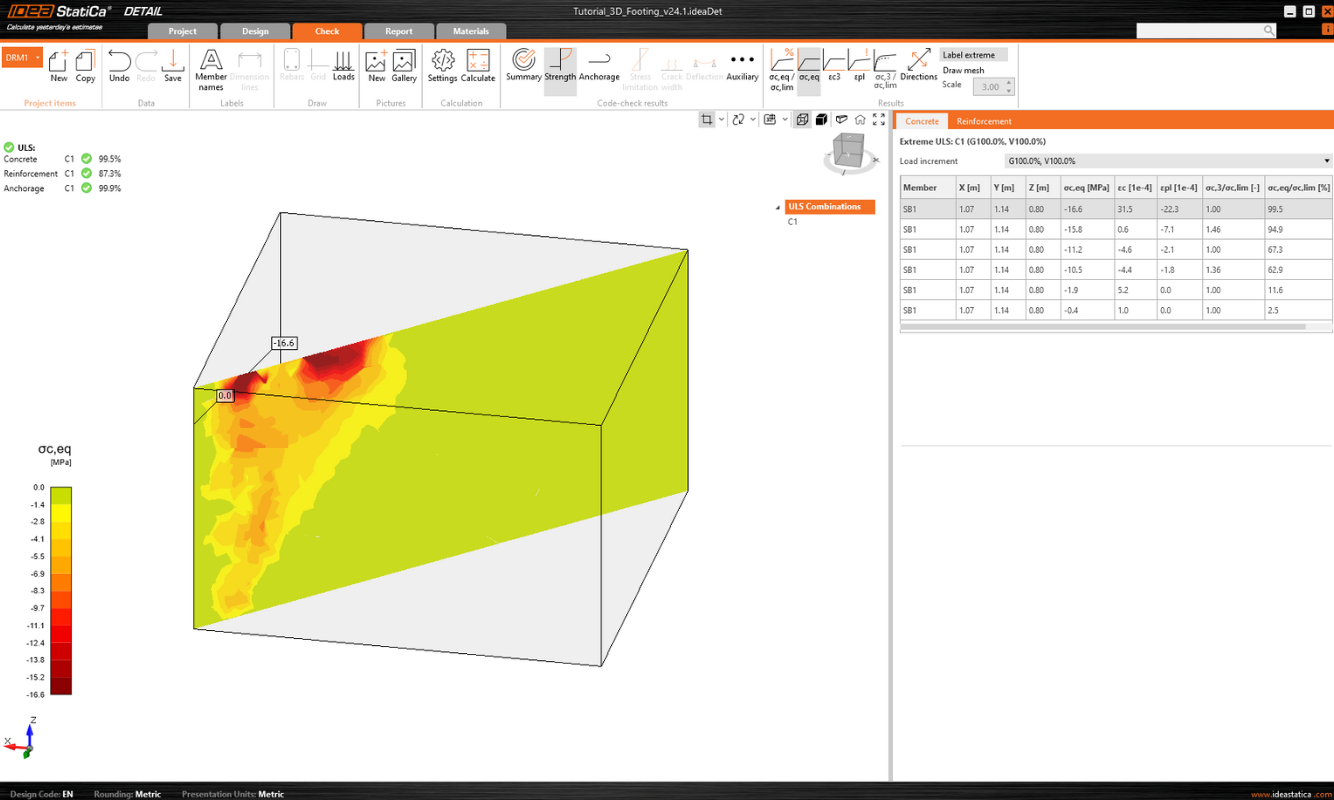Viewport: 1334px width, 800px height.
Task: Toggle the Label extreme option
Action: [968, 55]
